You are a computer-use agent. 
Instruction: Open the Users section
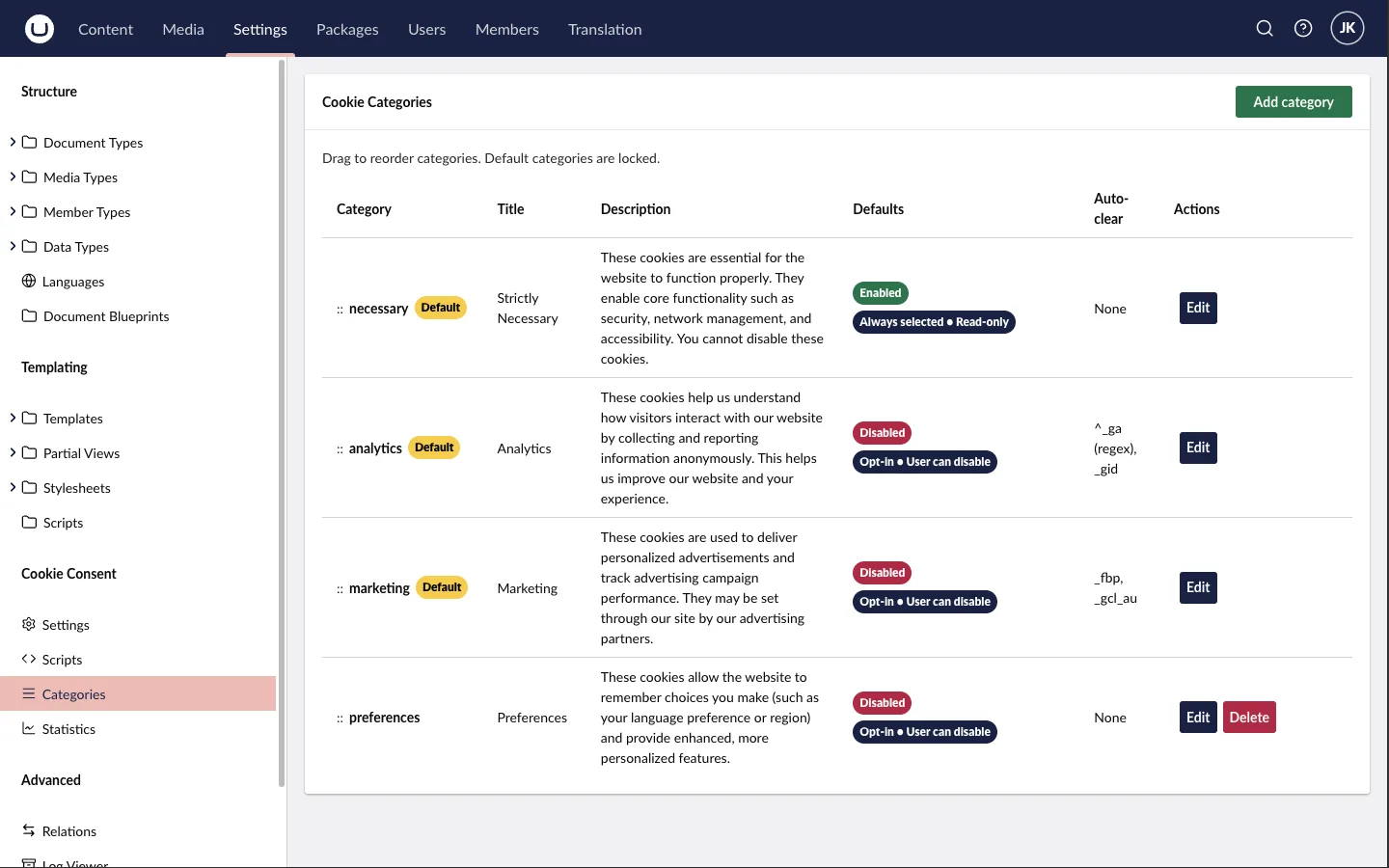point(426,29)
